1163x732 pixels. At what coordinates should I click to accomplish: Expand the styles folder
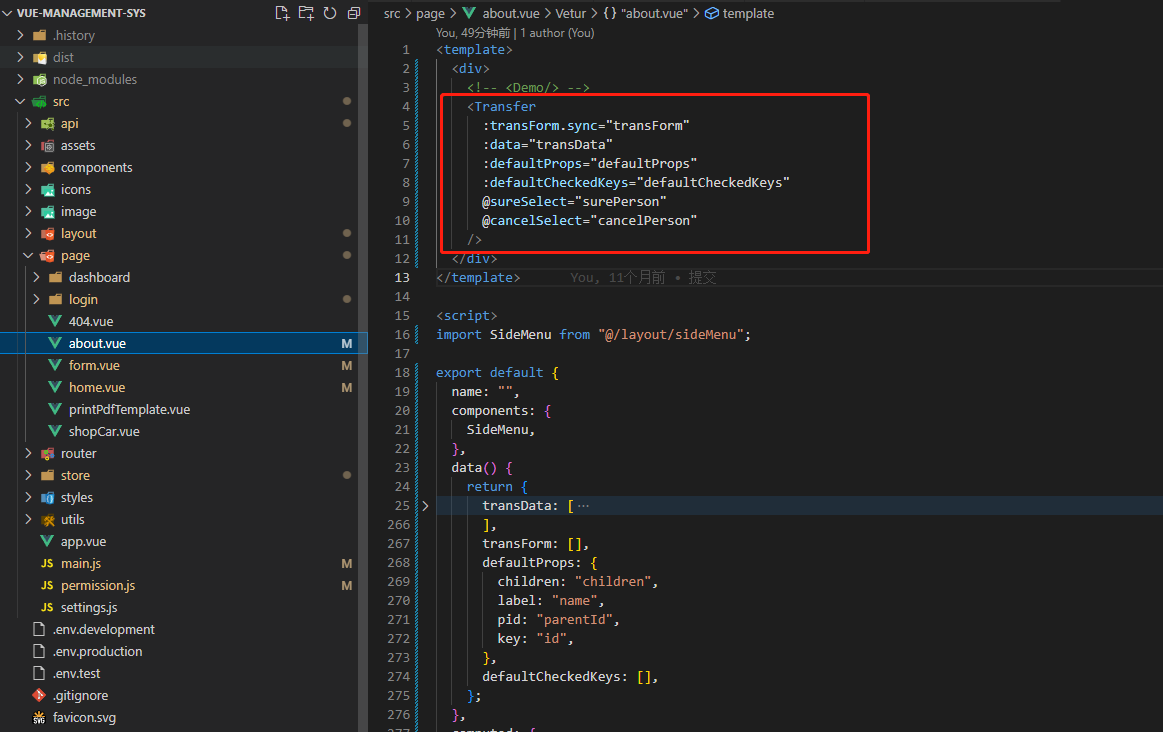(x=28, y=497)
